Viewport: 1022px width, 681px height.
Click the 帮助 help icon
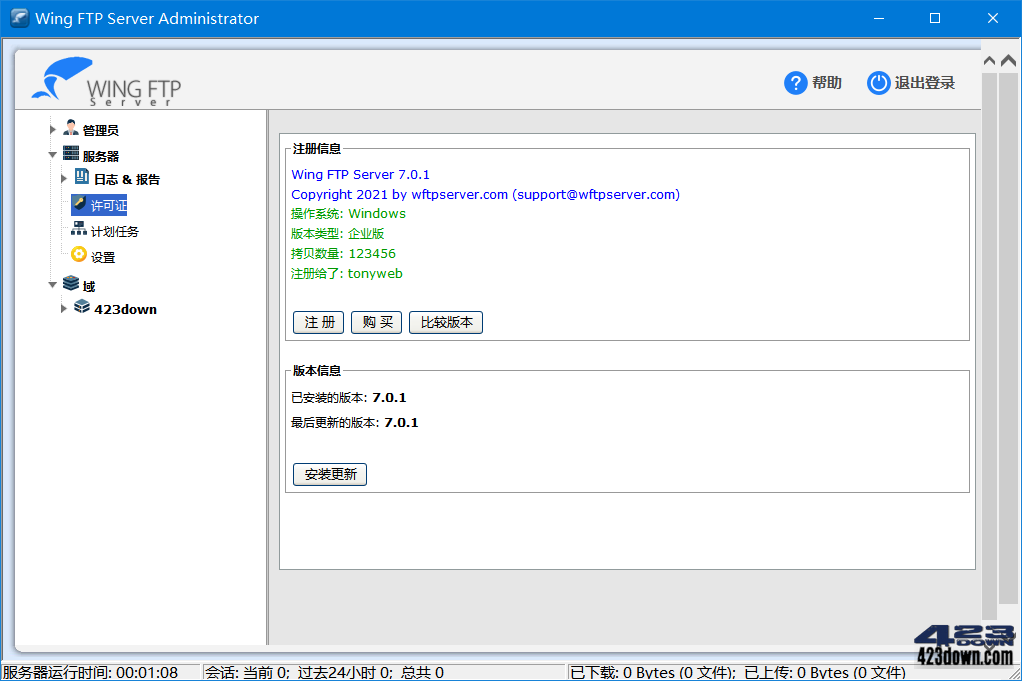coord(794,83)
